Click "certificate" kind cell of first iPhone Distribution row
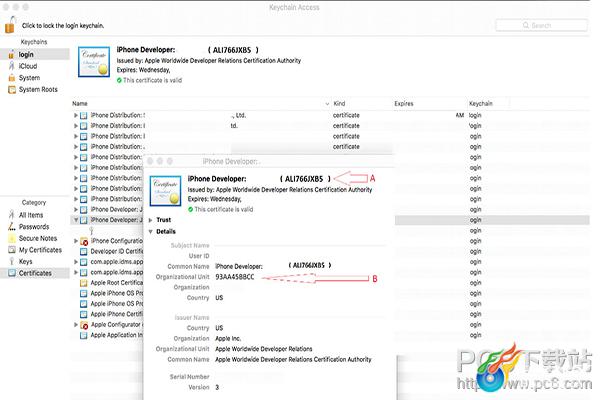Image resolution: width=600 pixels, height=400 pixels. [346, 115]
